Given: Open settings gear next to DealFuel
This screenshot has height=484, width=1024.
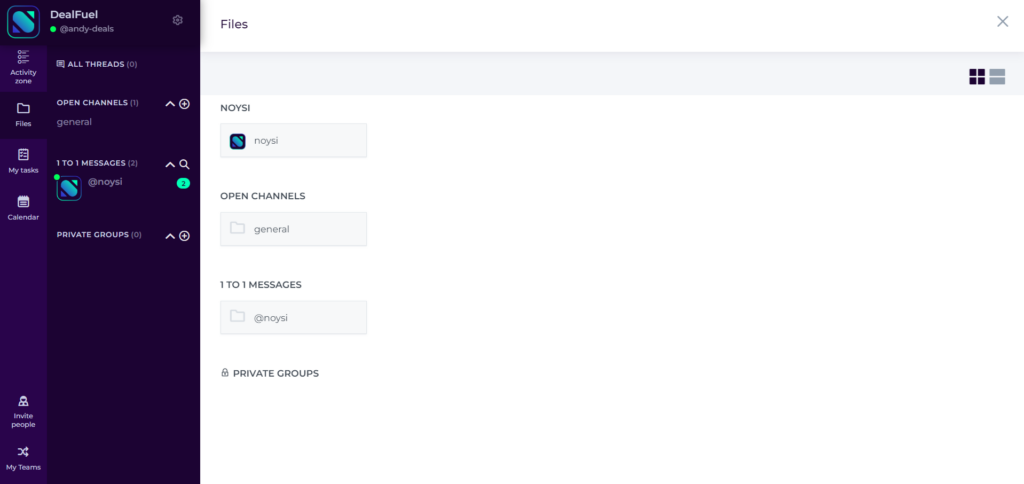Looking at the screenshot, I should (x=178, y=20).
